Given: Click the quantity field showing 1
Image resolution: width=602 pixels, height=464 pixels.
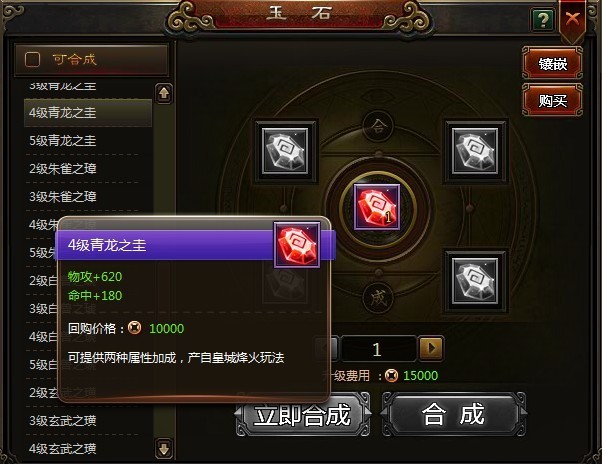Looking at the screenshot, I should 378,349.
